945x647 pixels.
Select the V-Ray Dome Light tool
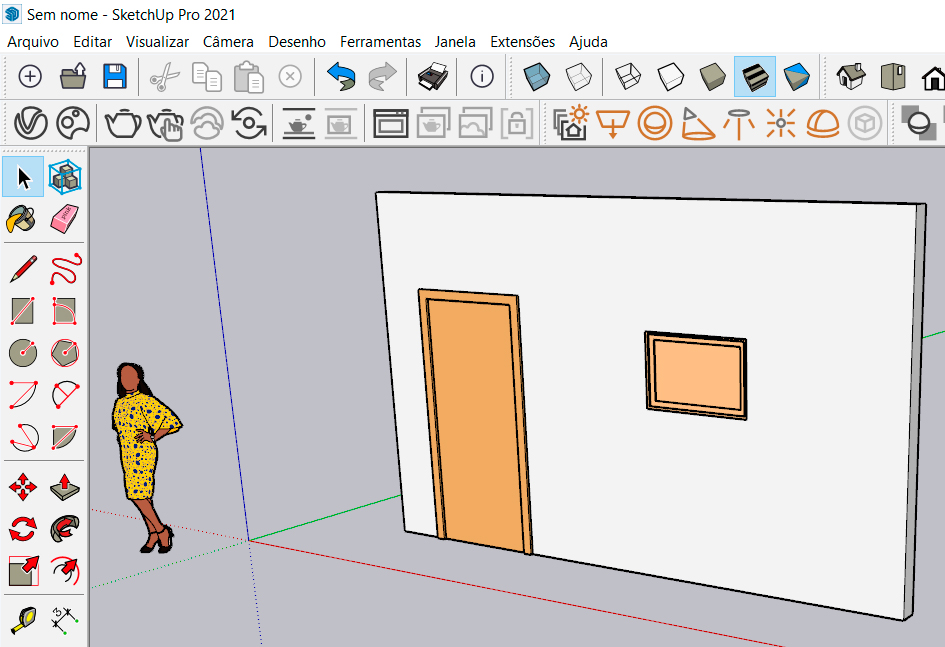pyautogui.click(x=823, y=123)
